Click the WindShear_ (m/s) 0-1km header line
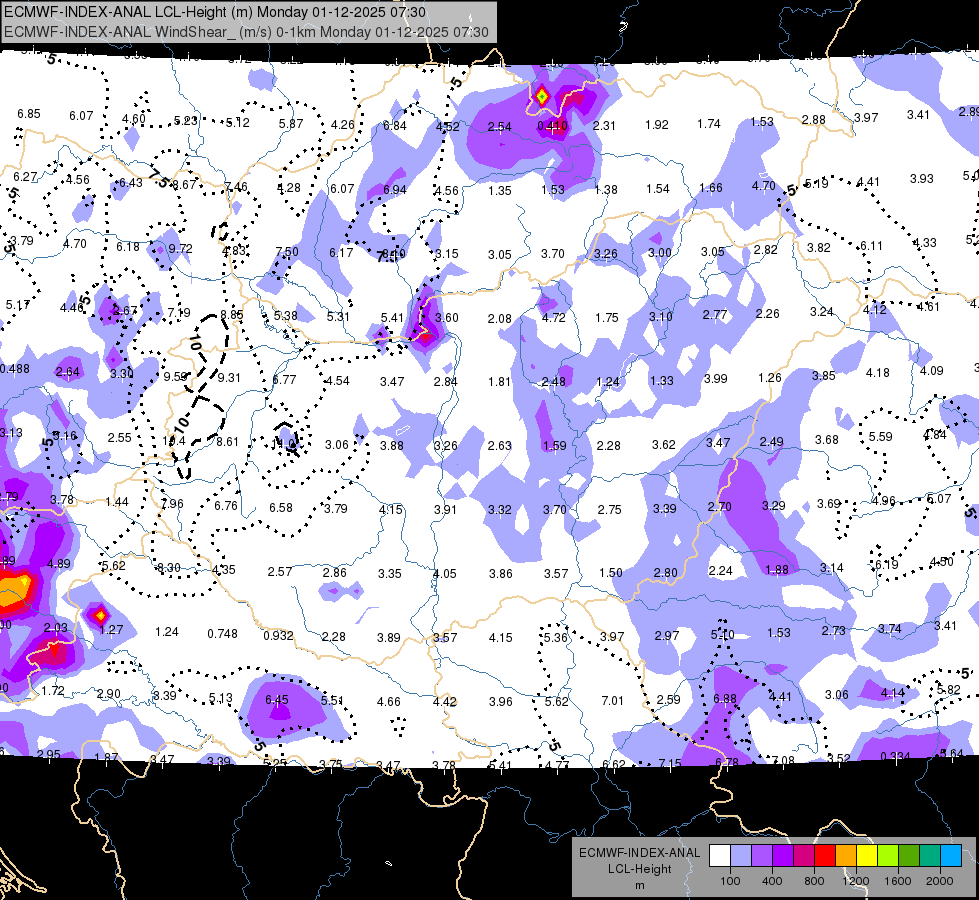 pyautogui.click(x=246, y=32)
